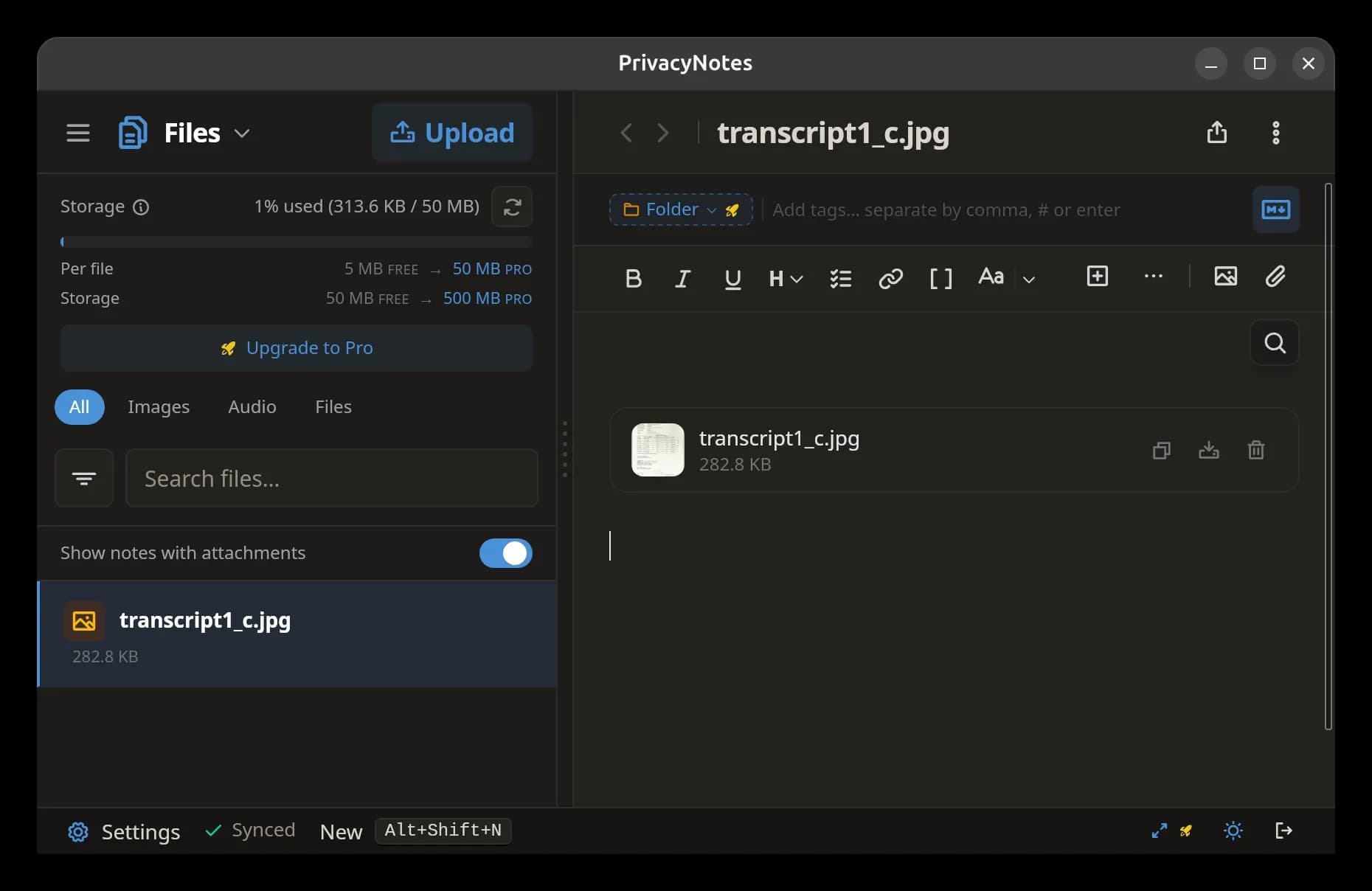Select the All filter tab
This screenshot has width=1372, height=891.
click(x=79, y=407)
